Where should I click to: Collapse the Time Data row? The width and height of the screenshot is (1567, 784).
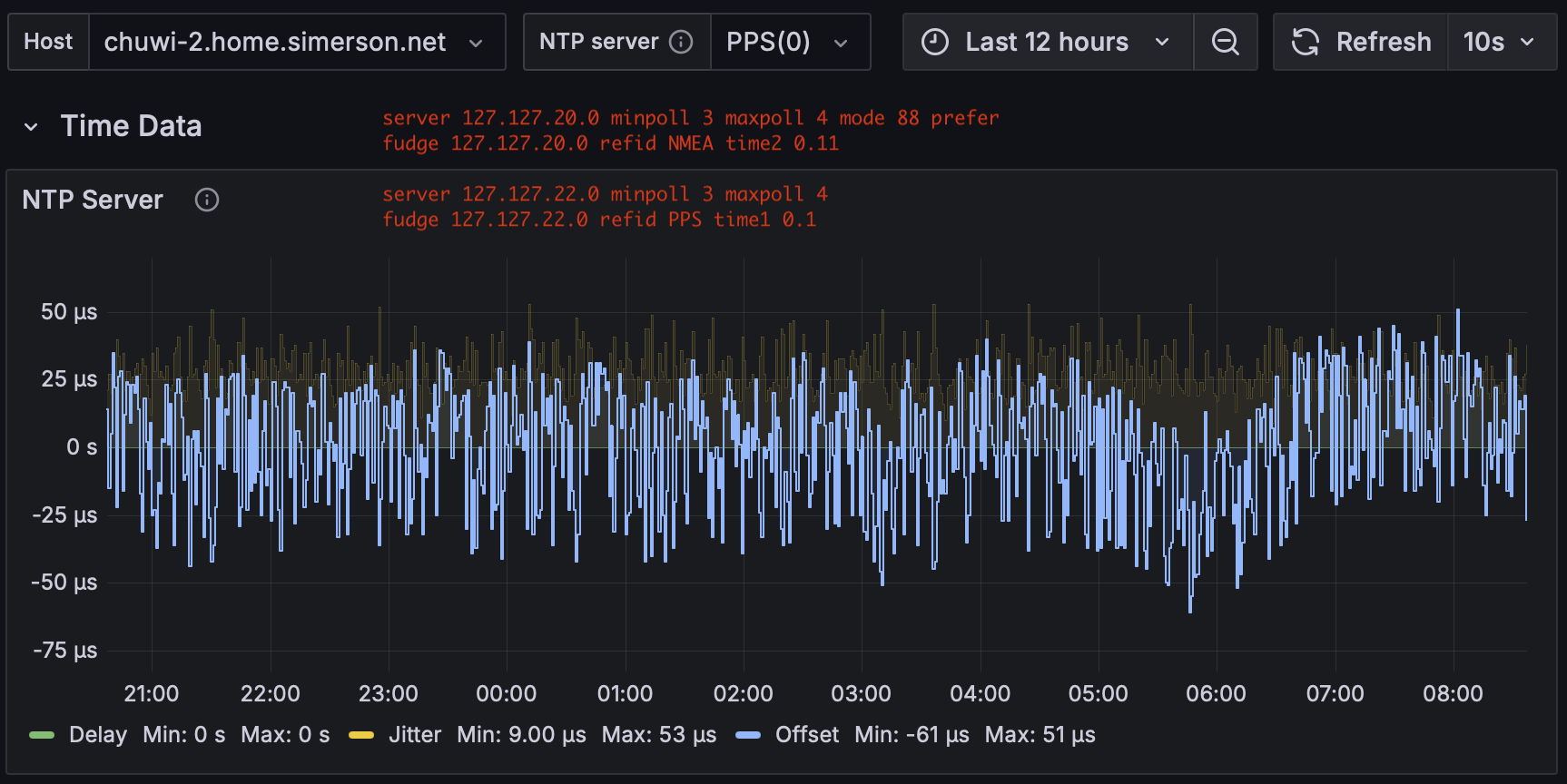tap(31, 127)
